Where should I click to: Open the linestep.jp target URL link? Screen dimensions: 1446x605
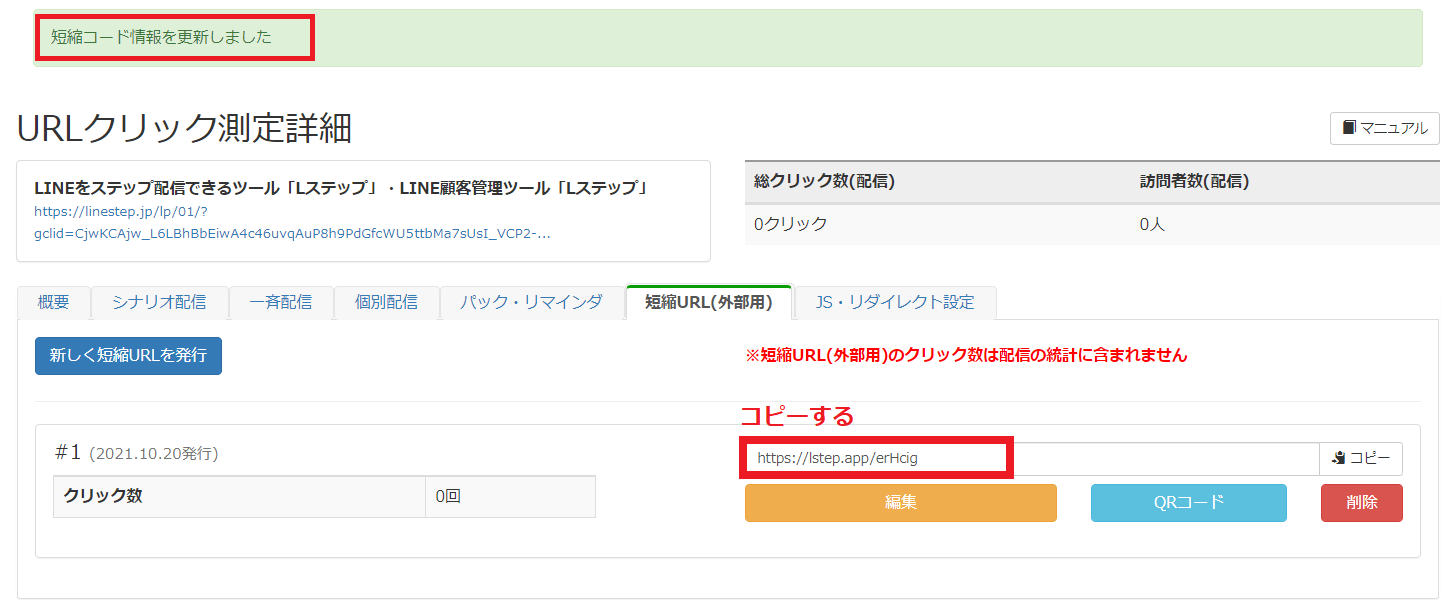[292, 223]
